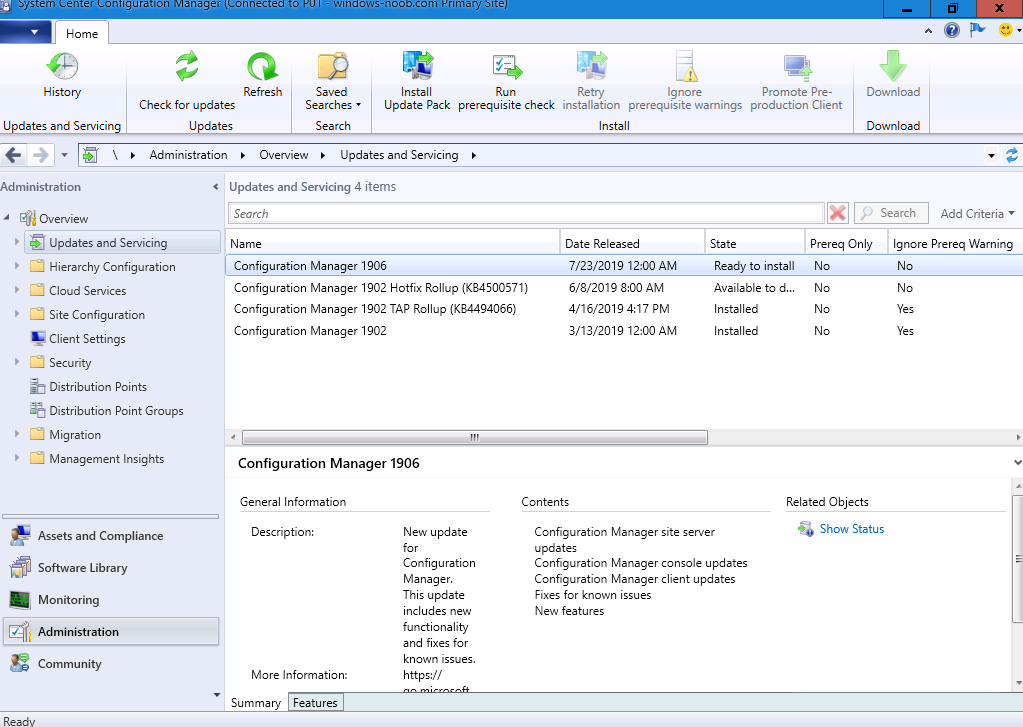Sort by the State column header
This screenshot has width=1023, height=727.
coord(755,243)
